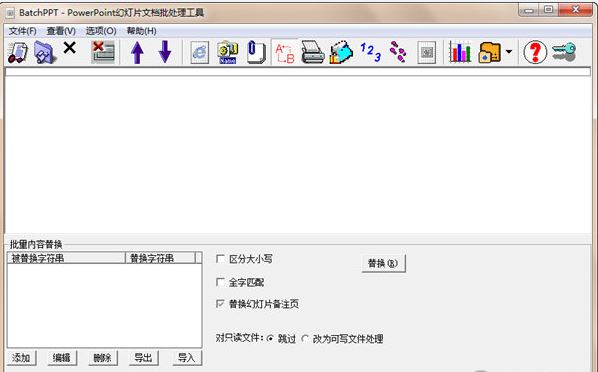The height and width of the screenshot is (372, 598).
Task: Click the 123 numbering icon
Action: (x=370, y=52)
